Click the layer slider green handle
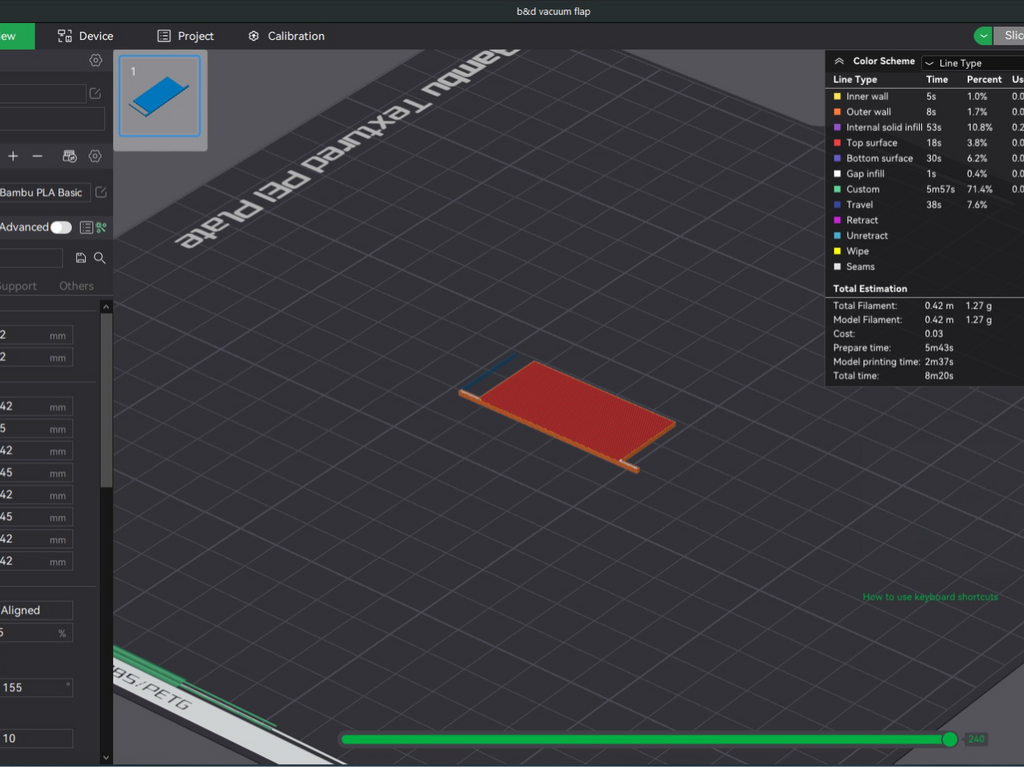The image size is (1024, 768). [x=950, y=739]
